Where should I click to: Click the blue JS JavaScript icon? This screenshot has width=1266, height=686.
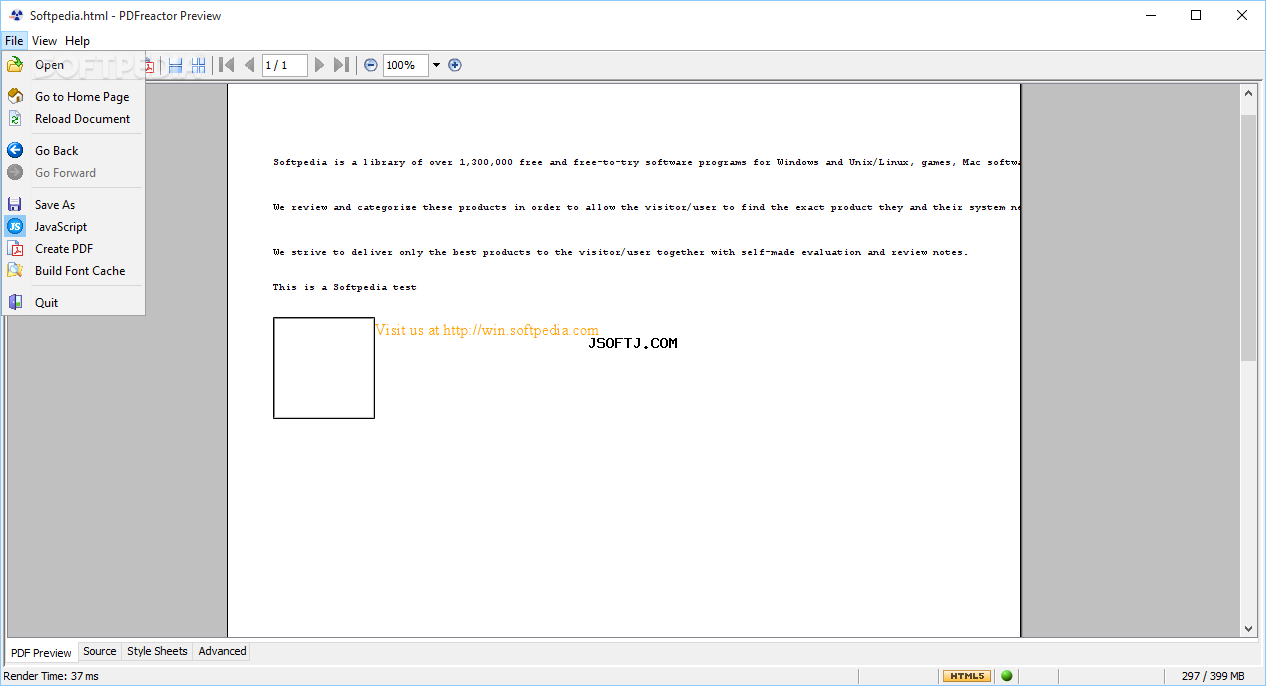pos(15,227)
